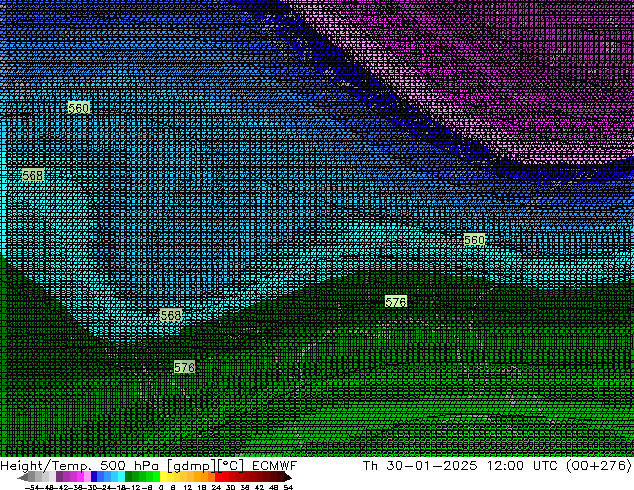Click the 568 contour label near the map edge
The width and height of the screenshot is (634, 490).
pos(33,175)
